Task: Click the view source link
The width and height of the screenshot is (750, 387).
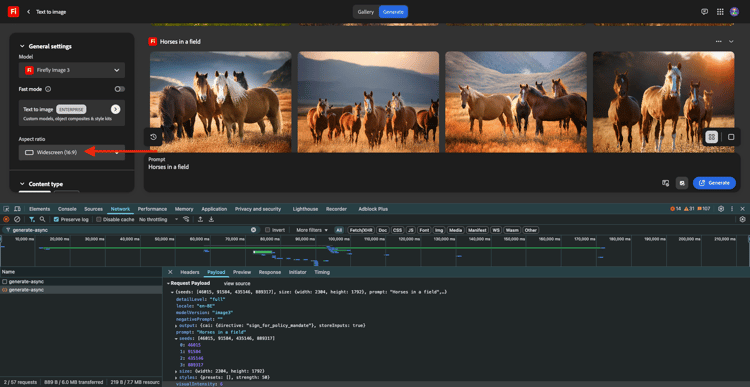Action: pos(237,283)
